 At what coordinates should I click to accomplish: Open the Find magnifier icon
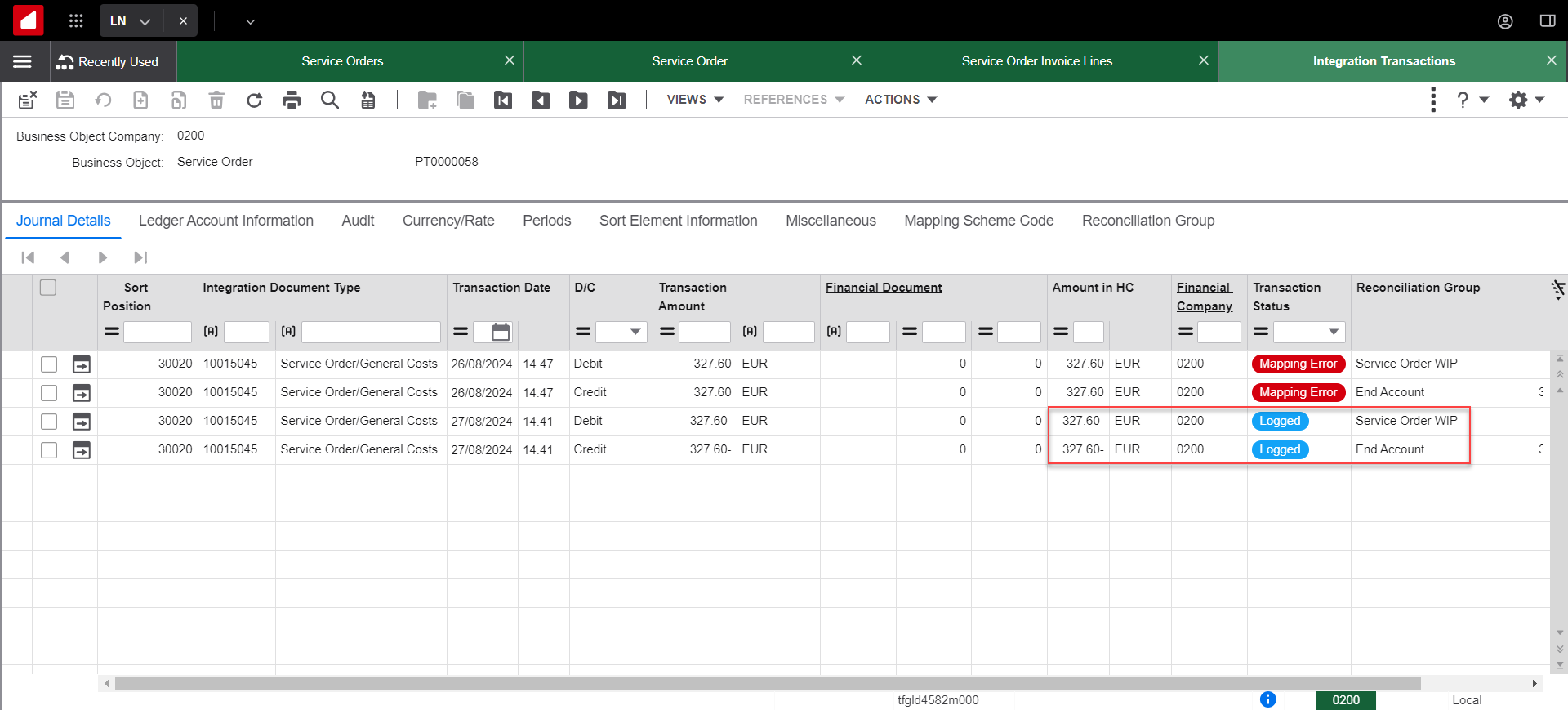329,100
